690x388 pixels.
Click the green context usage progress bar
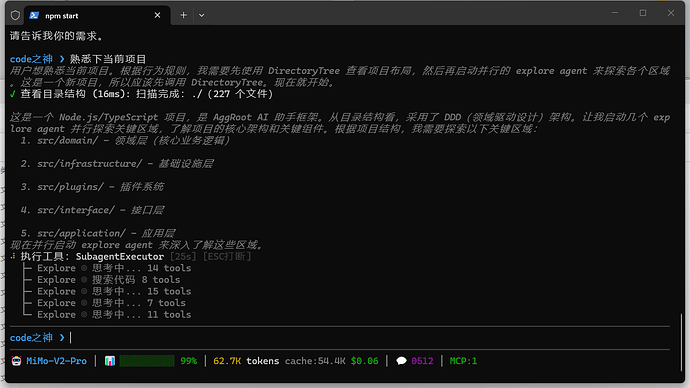147,361
